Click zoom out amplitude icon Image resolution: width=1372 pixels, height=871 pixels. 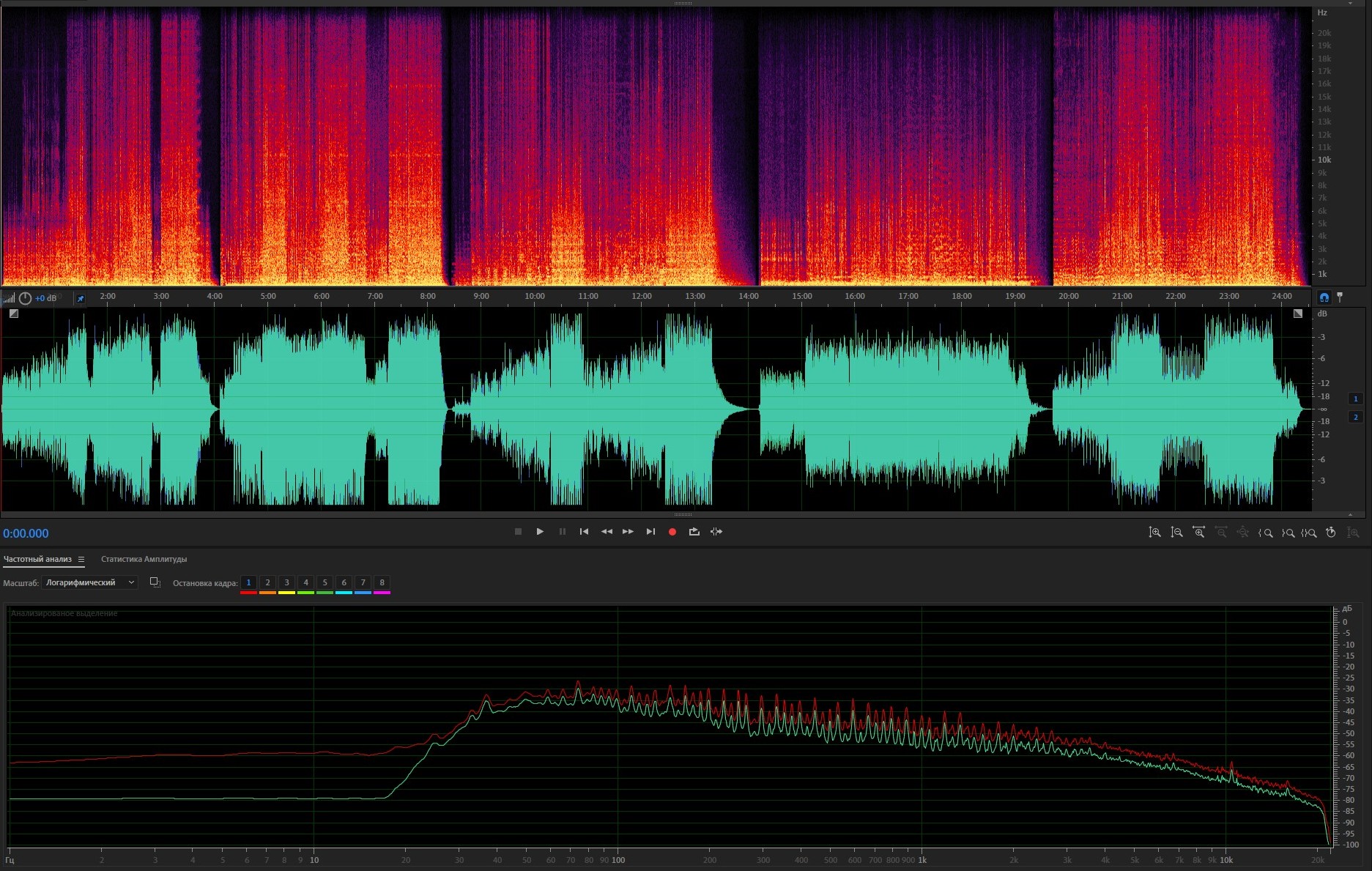pos(1176,533)
